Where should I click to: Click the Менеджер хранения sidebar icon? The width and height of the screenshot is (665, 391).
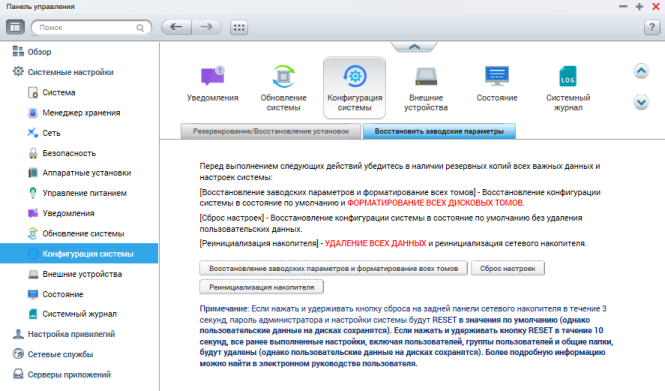tap(33, 113)
